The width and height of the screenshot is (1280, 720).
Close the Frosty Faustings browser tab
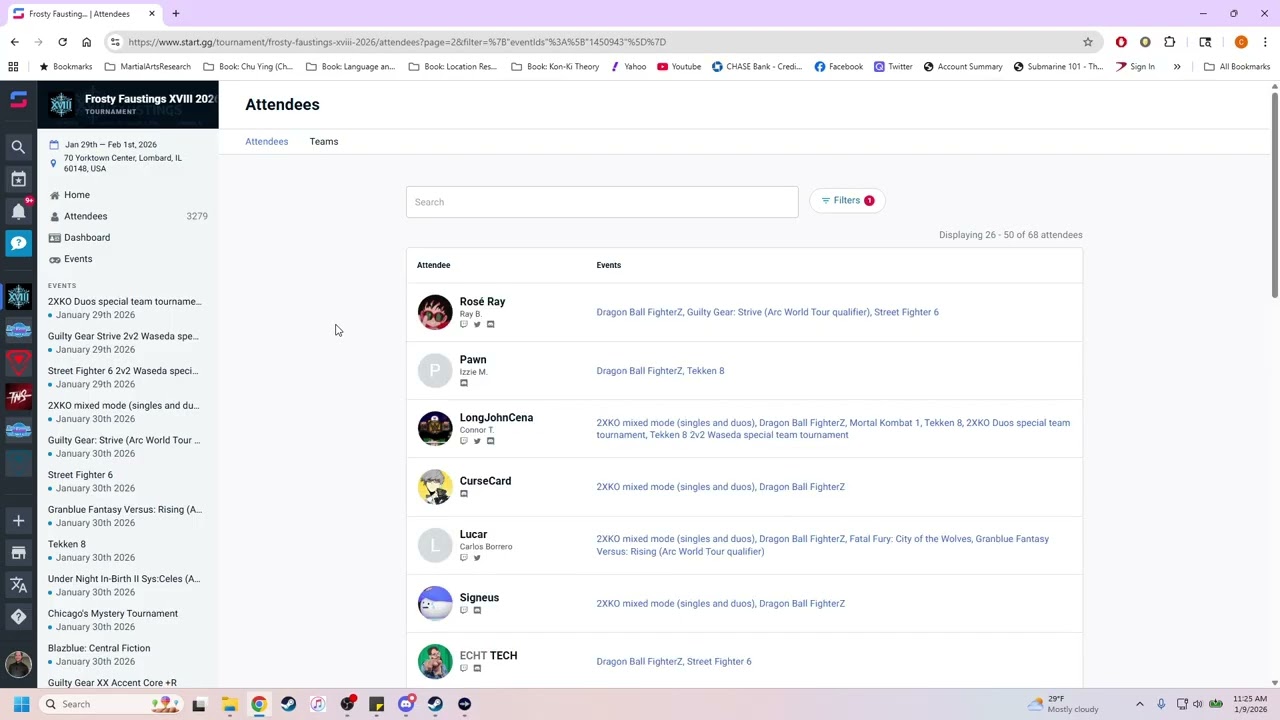152,14
